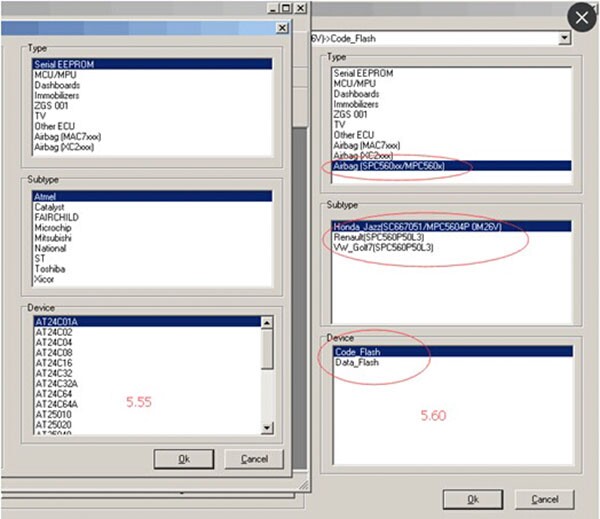Select Code_Flash in right Device list

(x=358, y=352)
